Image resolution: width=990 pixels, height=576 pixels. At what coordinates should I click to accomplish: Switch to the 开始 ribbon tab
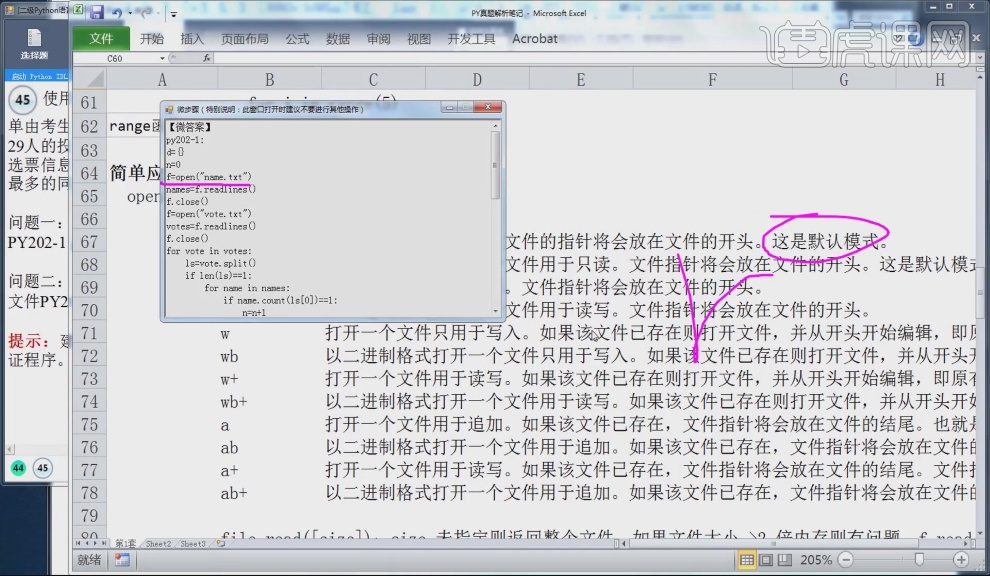tap(152, 39)
